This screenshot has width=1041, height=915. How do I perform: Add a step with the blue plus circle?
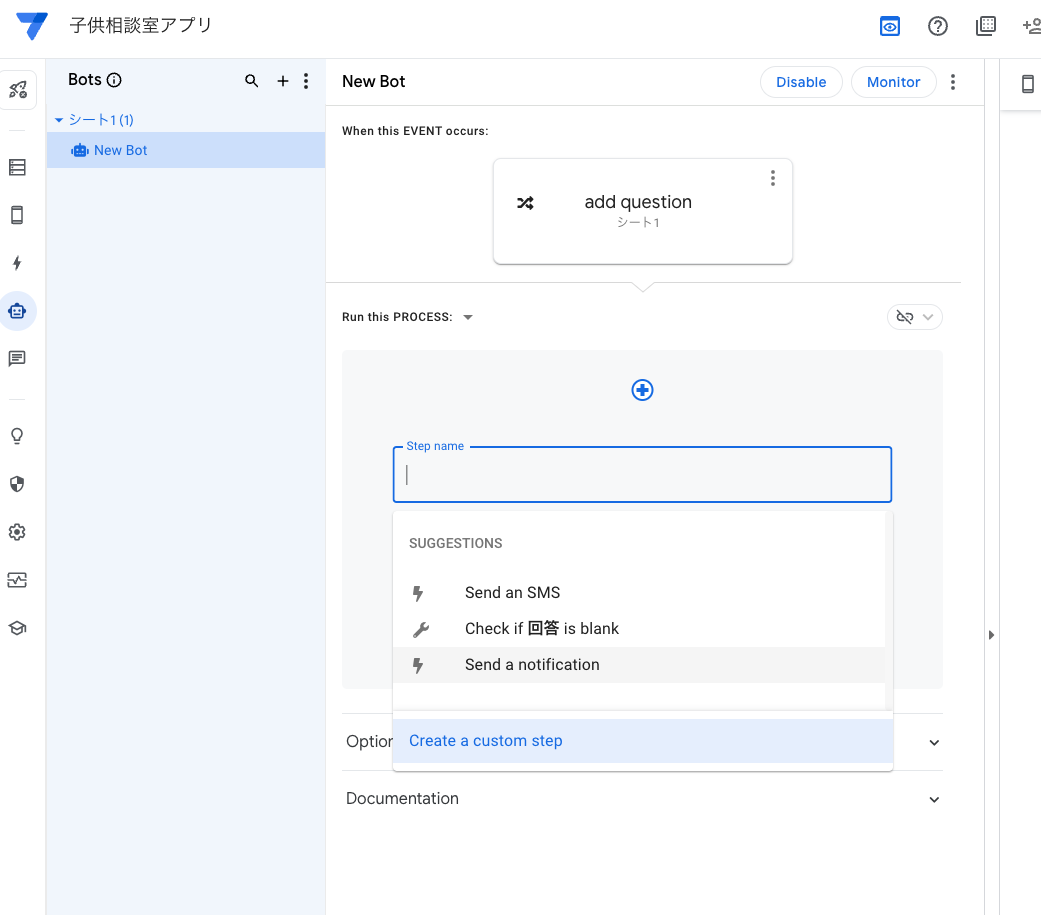point(642,390)
